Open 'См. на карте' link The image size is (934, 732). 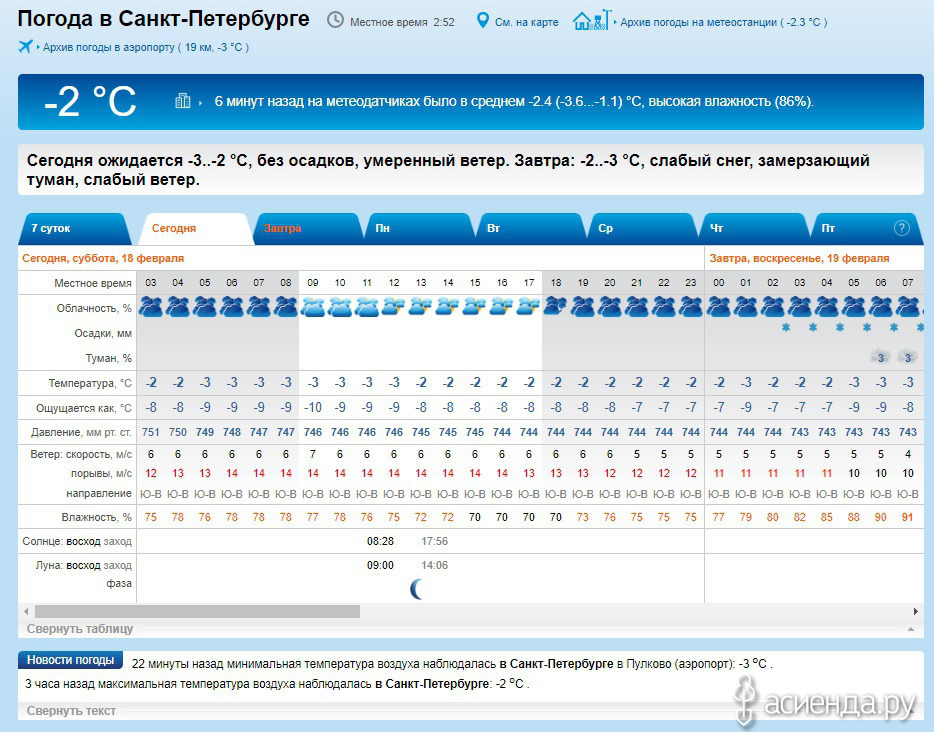click(527, 23)
